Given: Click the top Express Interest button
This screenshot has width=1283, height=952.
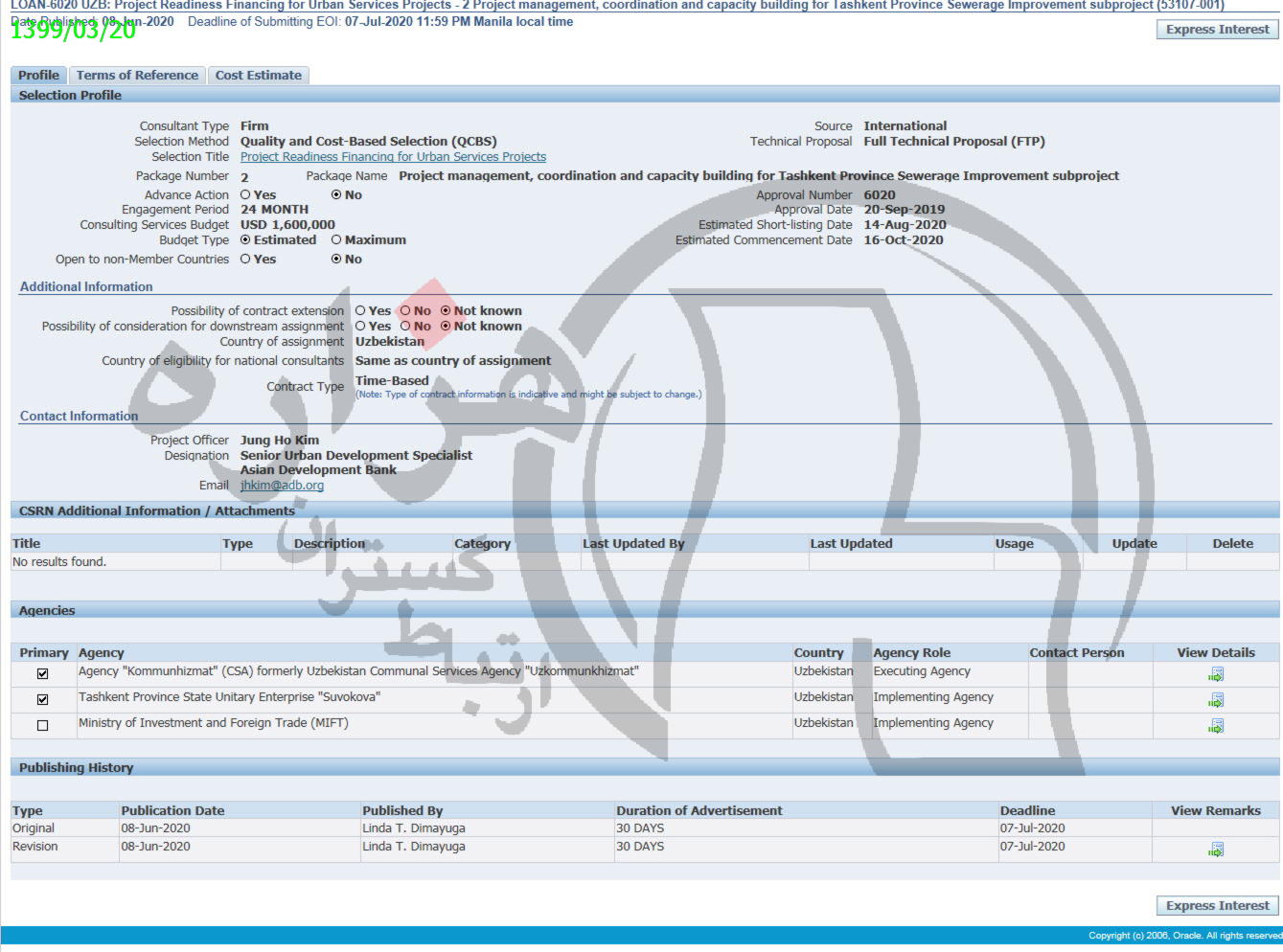Looking at the screenshot, I should (1217, 30).
